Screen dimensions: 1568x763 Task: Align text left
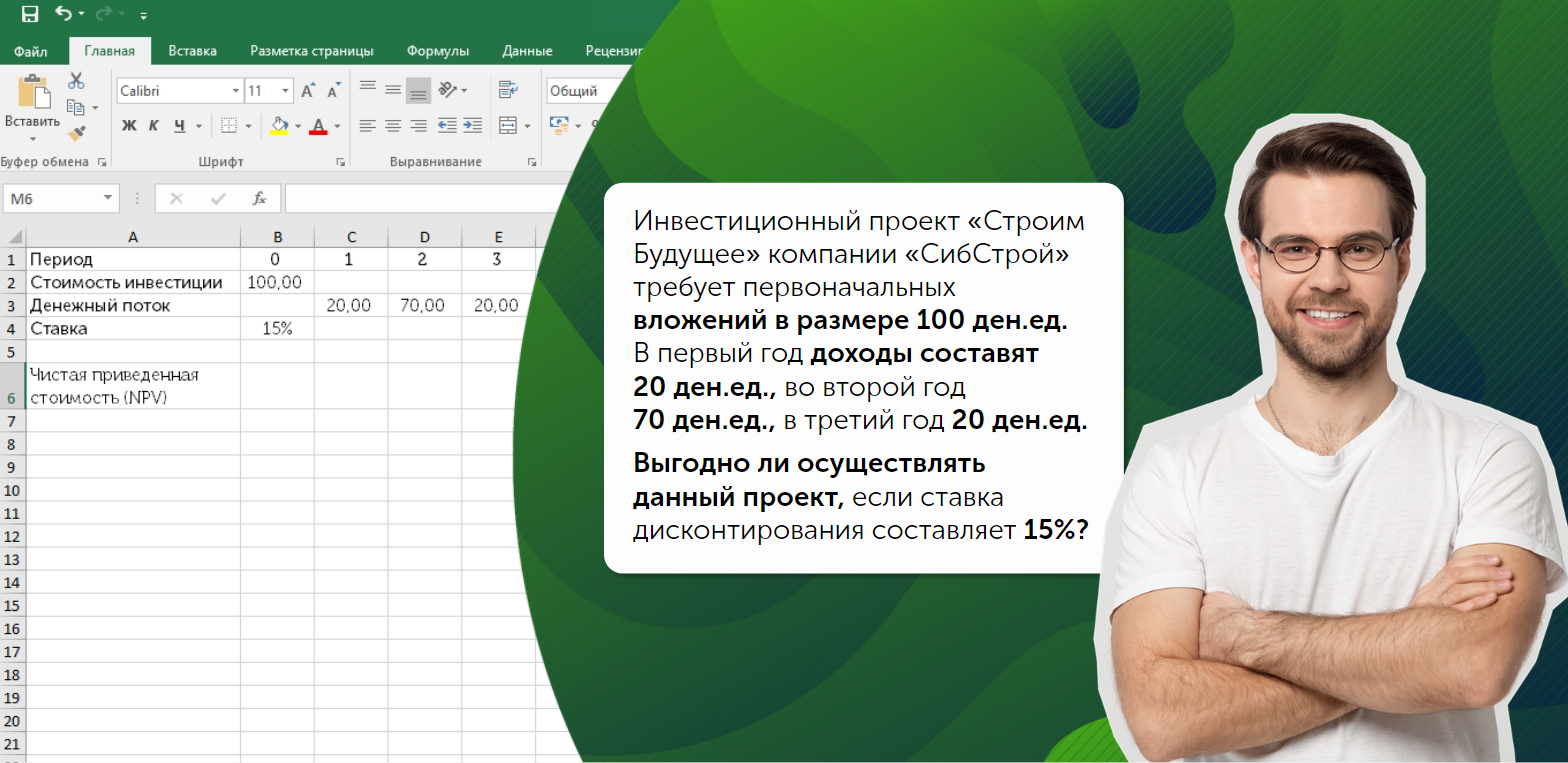coord(368,126)
